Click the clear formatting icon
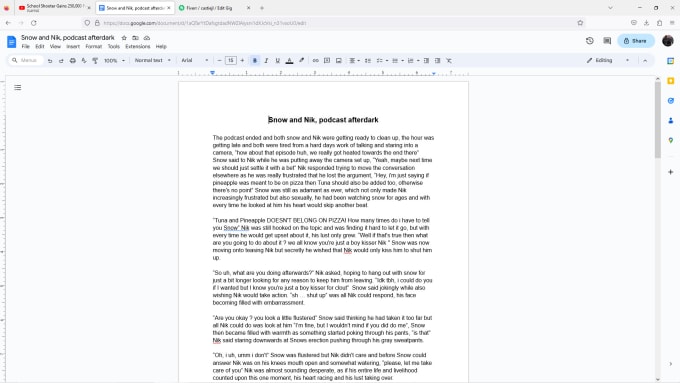680x383 pixels. click(x=449, y=61)
